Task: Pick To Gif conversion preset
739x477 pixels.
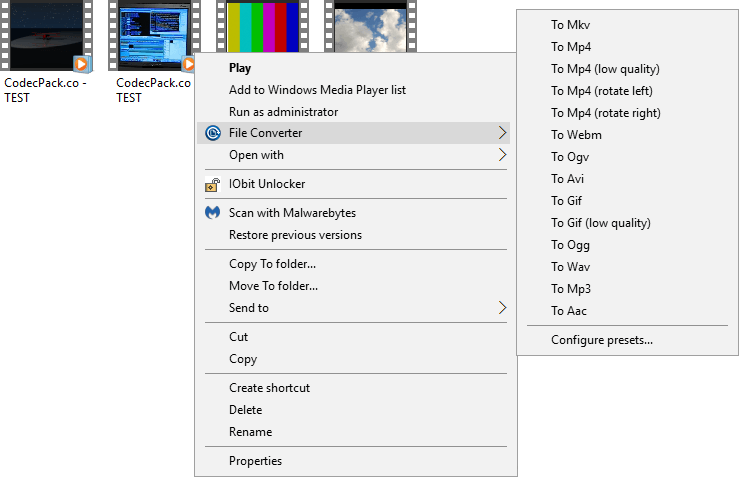Action: 567,201
